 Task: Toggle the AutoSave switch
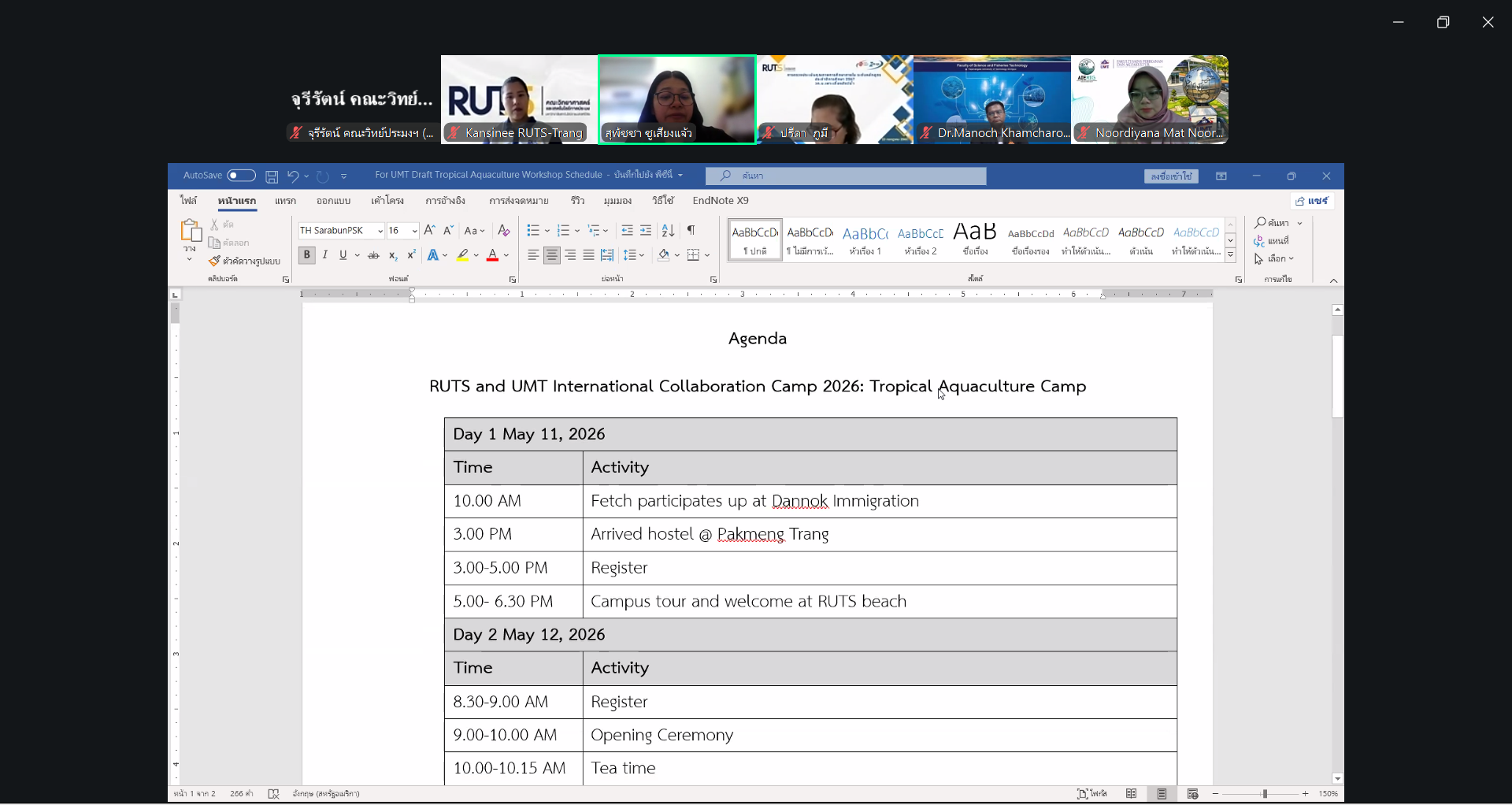241,176
